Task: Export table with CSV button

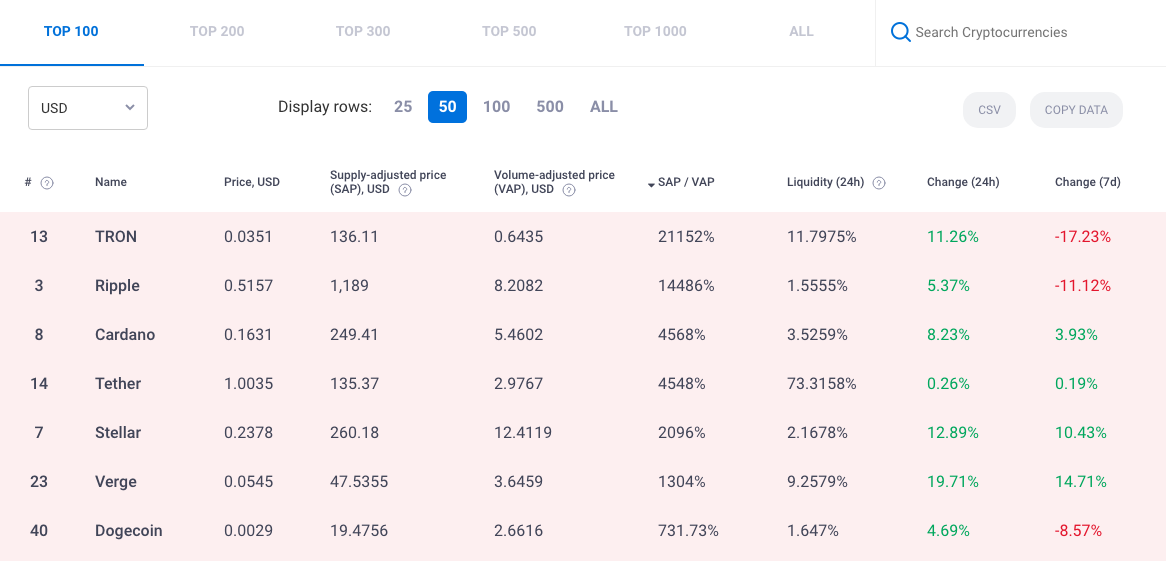Action: (x=989, y=110)
